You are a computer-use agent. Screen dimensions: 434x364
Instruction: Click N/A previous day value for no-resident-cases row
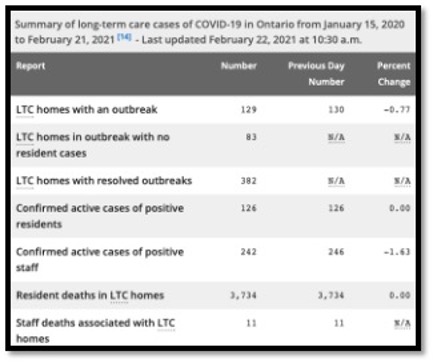point(336,137)
